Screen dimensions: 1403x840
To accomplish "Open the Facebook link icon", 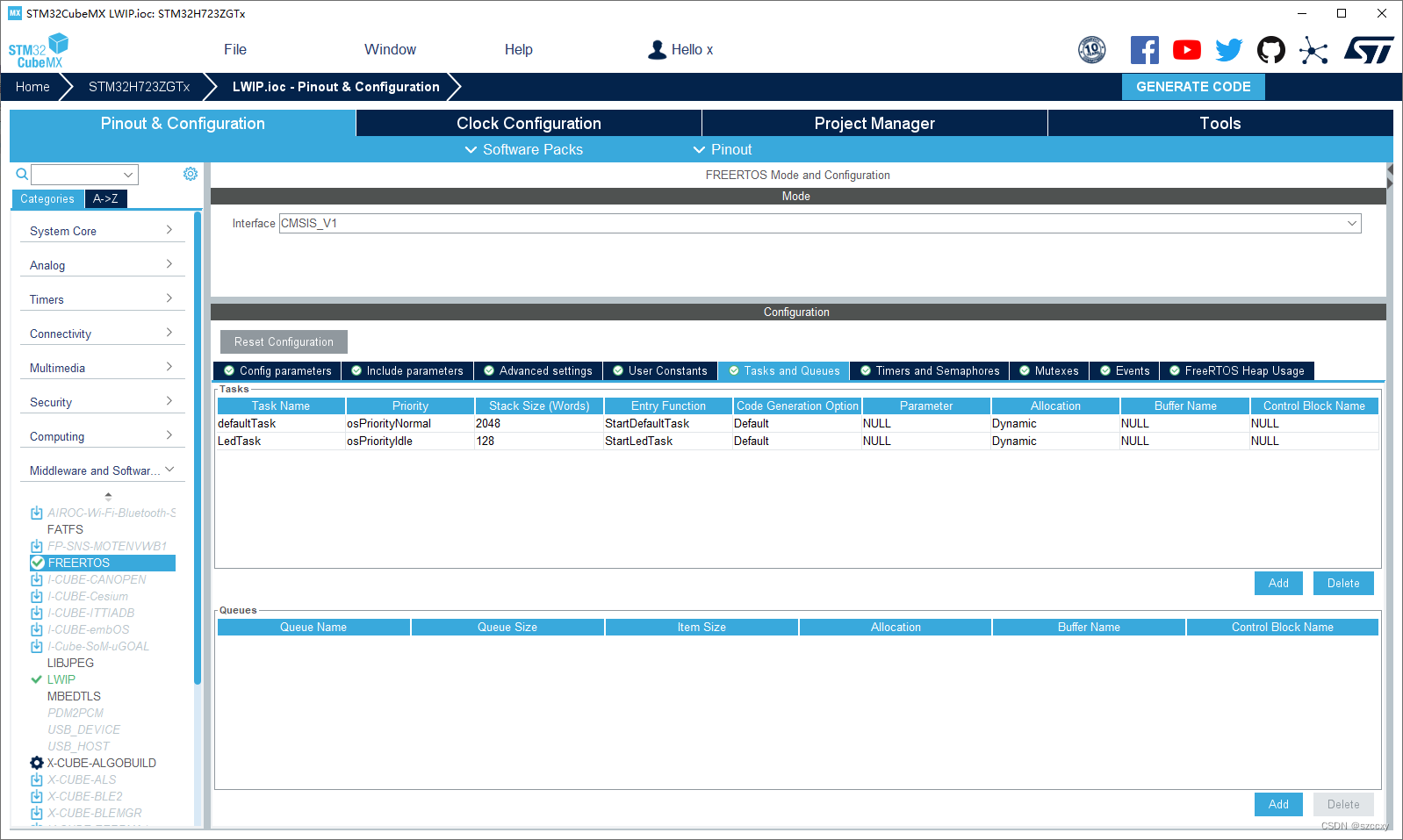I will 1144,50.
